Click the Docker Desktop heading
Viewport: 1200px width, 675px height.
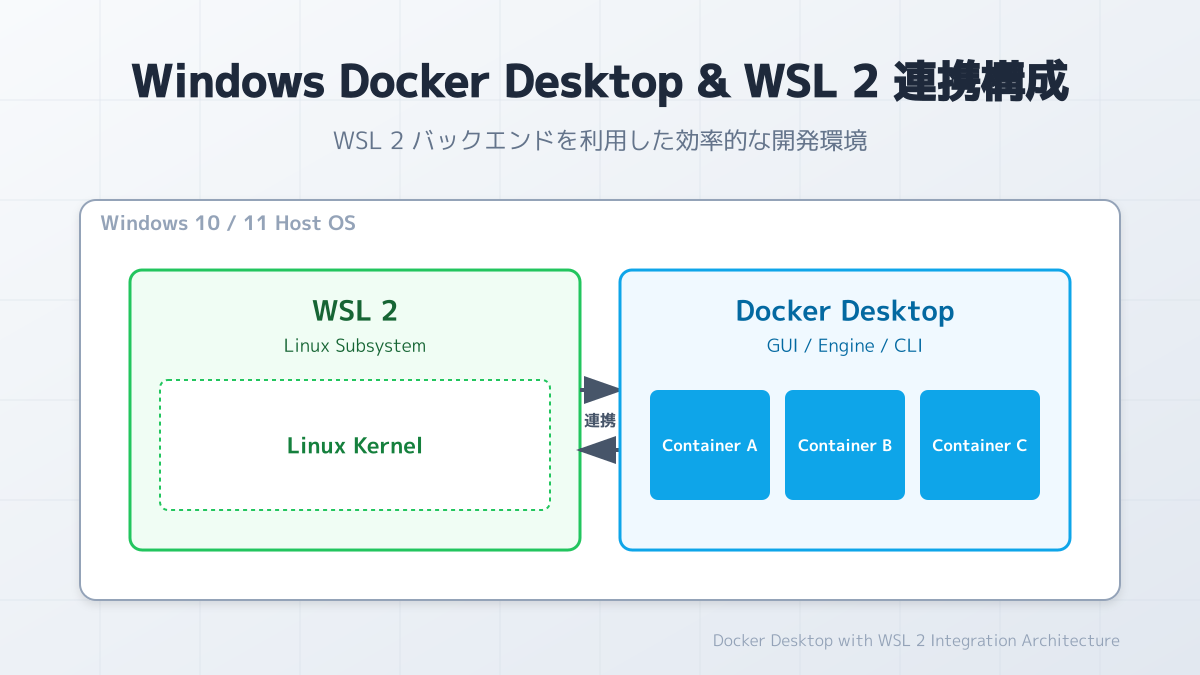click(x=845, y=311)
